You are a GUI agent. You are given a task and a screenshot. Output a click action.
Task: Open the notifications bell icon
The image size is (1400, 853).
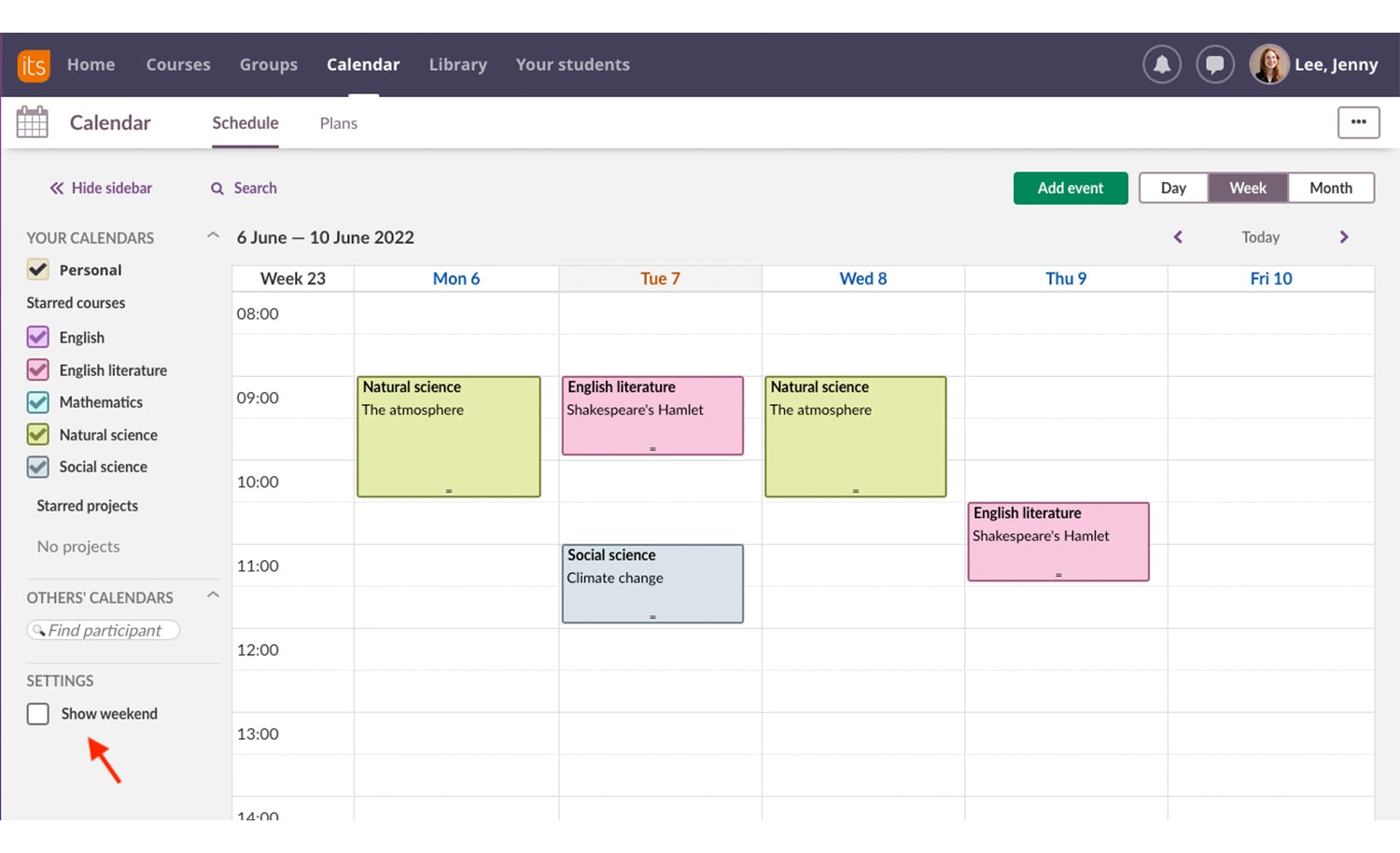[x=1162, y=64]
